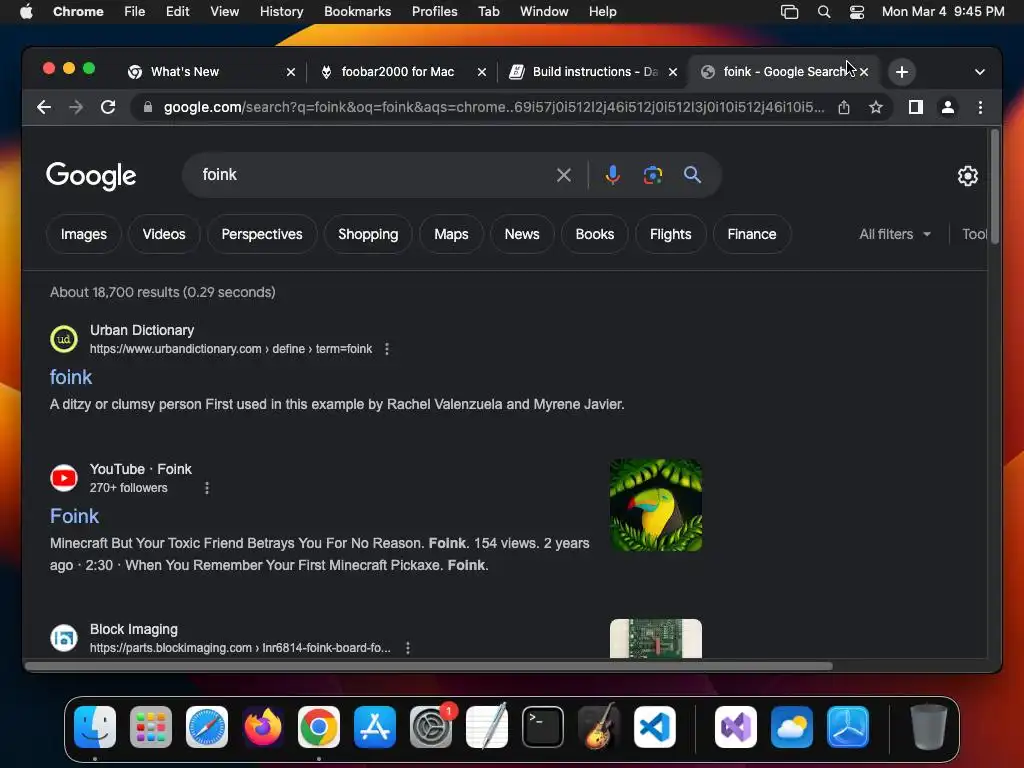This screenshot has width=1024, height=768.
Task: Open the Profiles menu
Action: (x=434, y=12)
